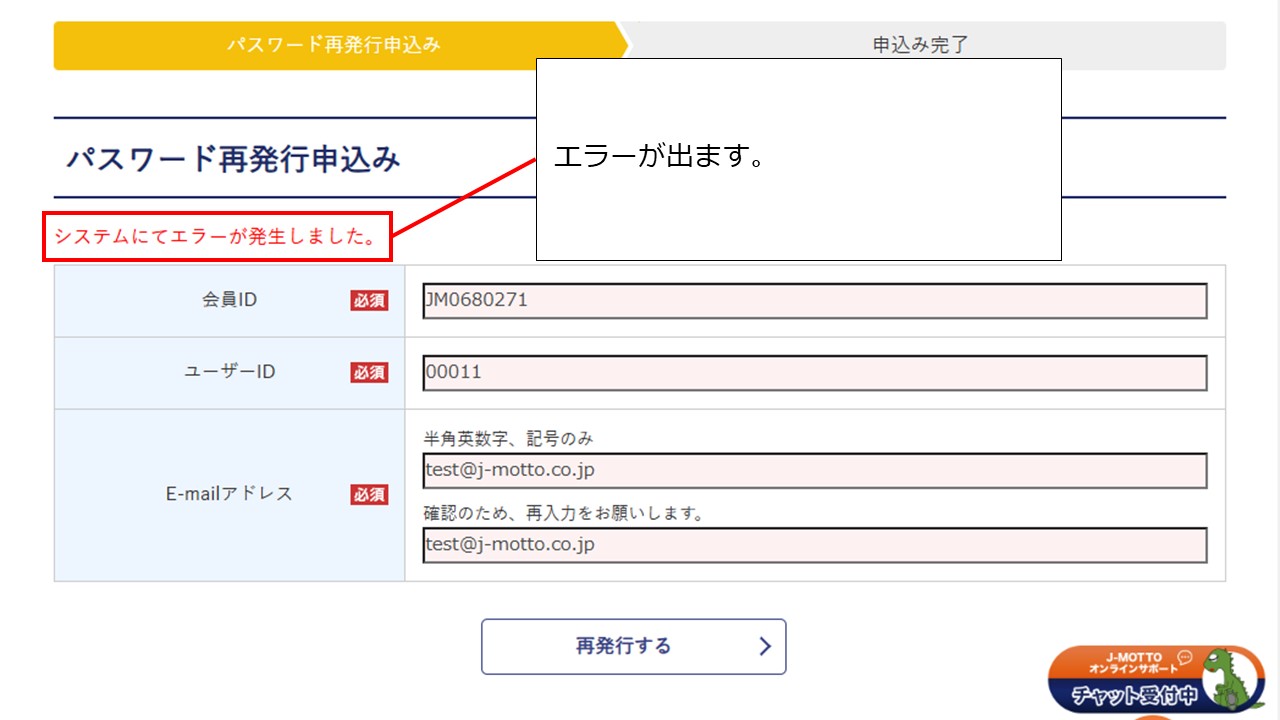1280x720 pixels.
Task: Click the first E-mail address input field
Action: click(814, 470)
